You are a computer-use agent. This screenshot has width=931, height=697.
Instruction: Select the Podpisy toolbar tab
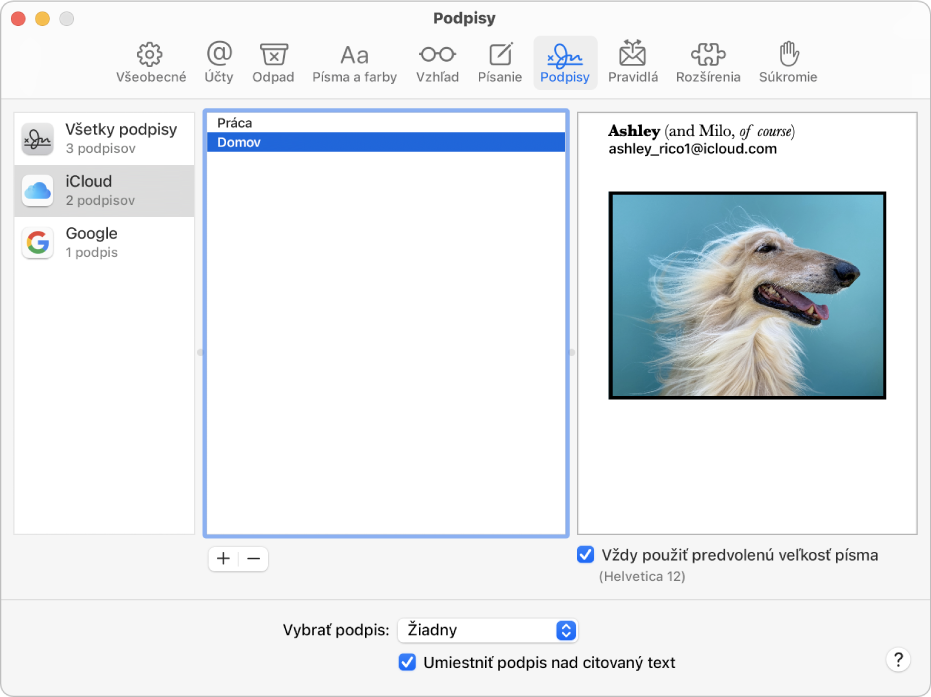565,60
